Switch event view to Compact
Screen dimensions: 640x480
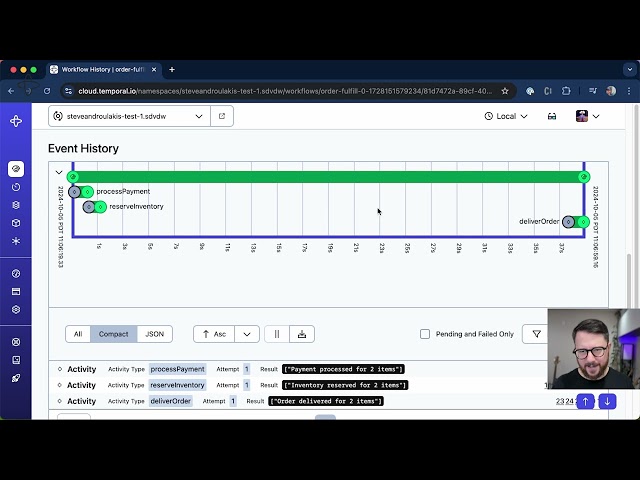click(x=113, y=334)
